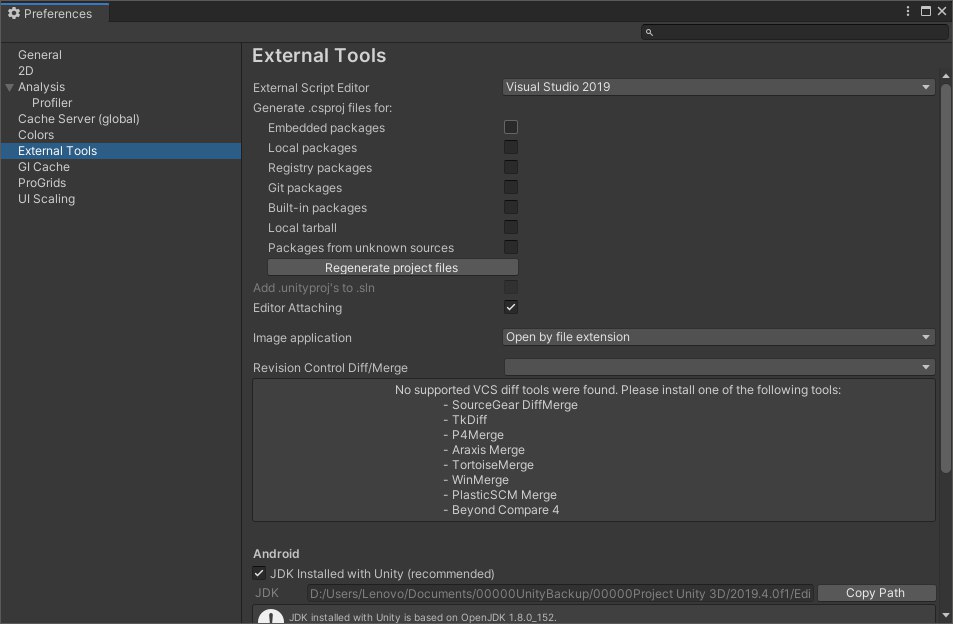Select the General preferences category
Viewport: 953px width, 624px height.
[40, 55]
